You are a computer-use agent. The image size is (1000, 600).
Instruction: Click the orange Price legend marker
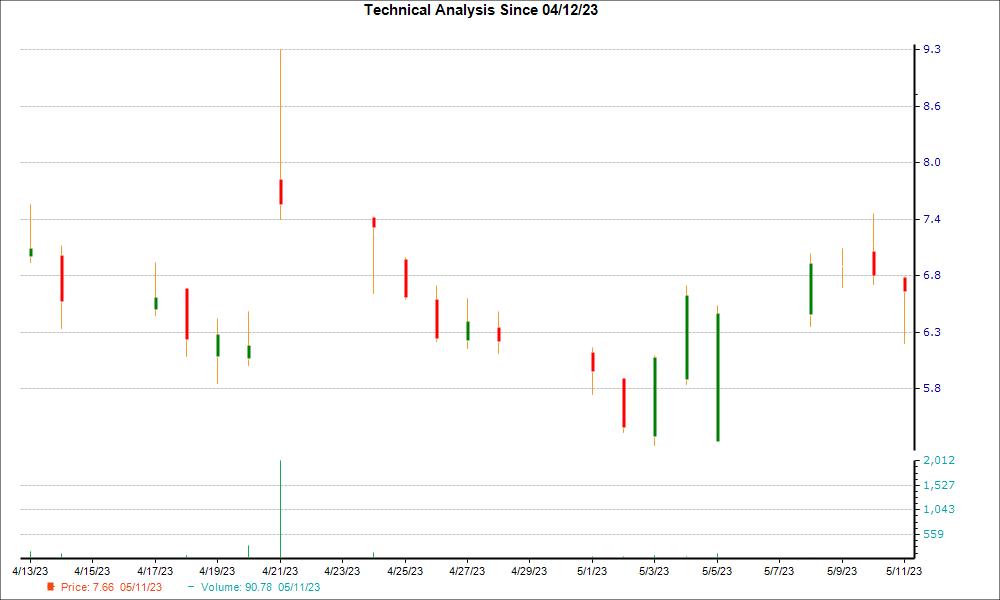[51, 587]
